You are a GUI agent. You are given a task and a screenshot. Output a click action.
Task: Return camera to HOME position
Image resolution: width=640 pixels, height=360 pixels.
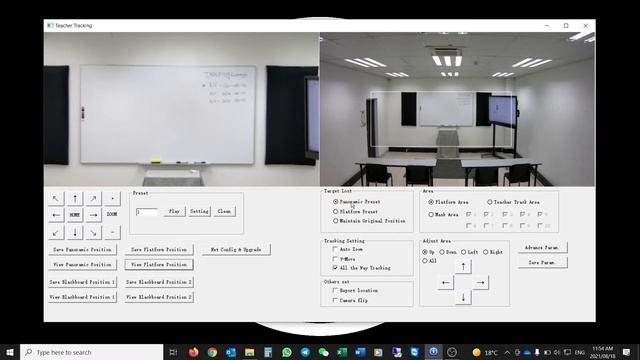click(75, 215)
